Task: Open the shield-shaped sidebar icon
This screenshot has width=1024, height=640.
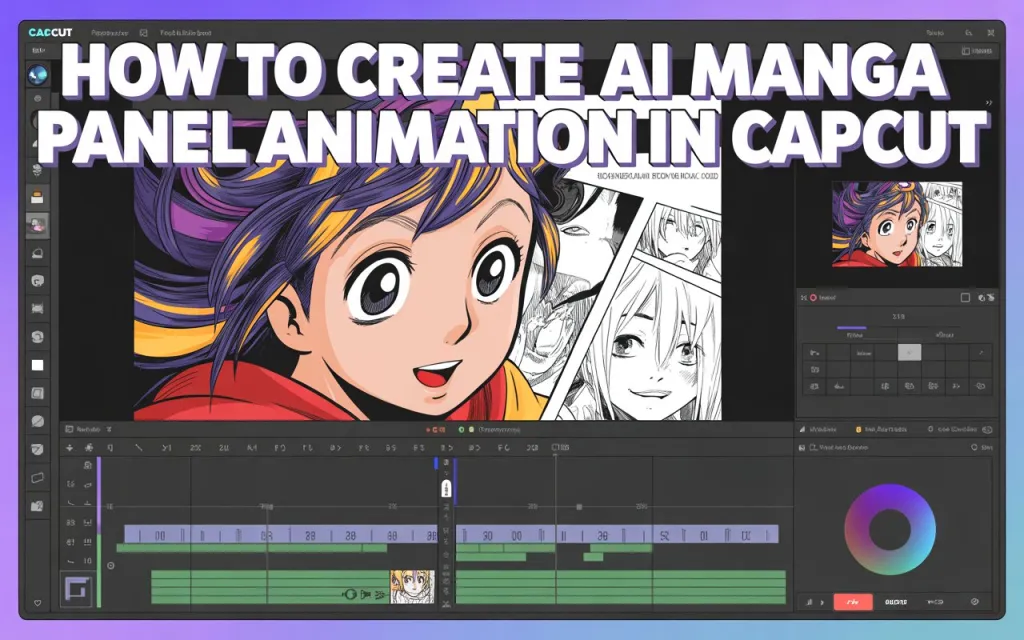Action: [x=37, y=449]
